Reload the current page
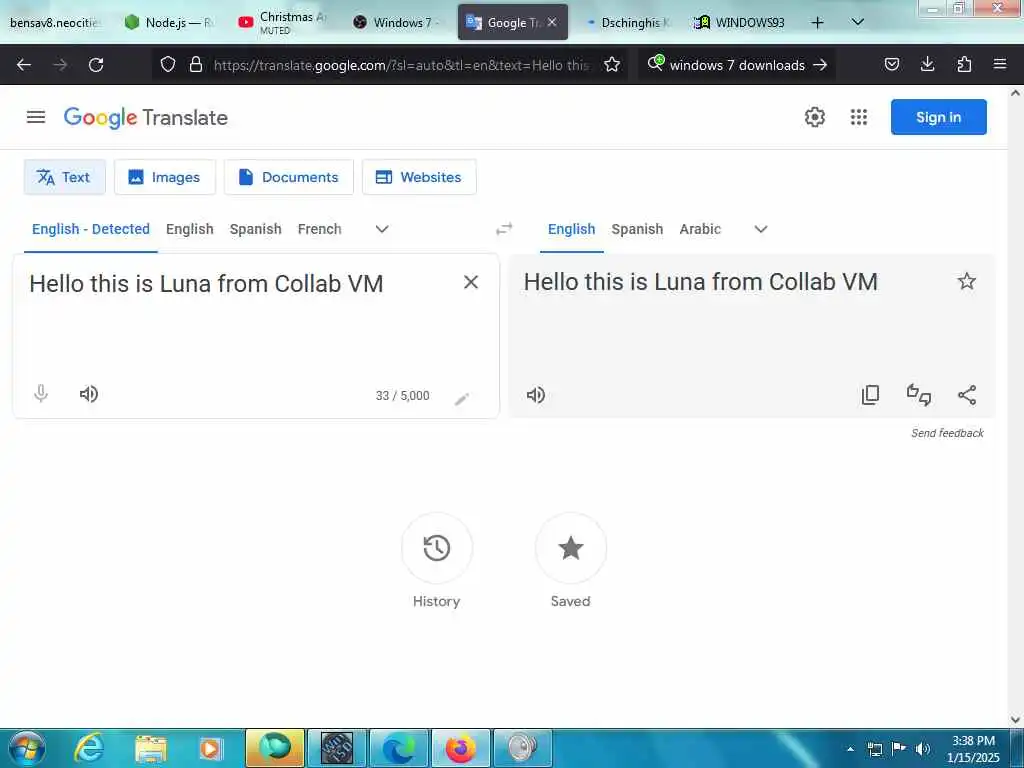The height and width of the screenshot is (768, 1024). pos(96,65)
